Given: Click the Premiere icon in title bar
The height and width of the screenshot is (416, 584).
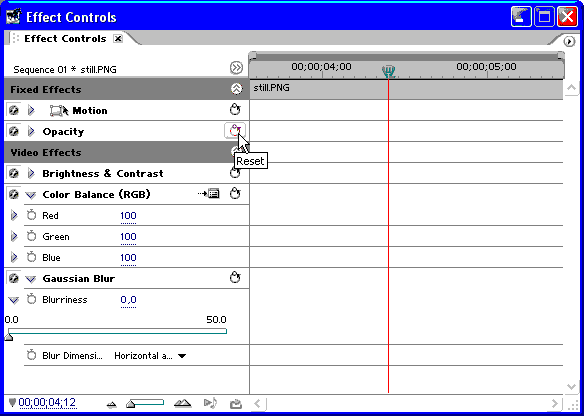Looking at the screenshot, I should (13, 17).
